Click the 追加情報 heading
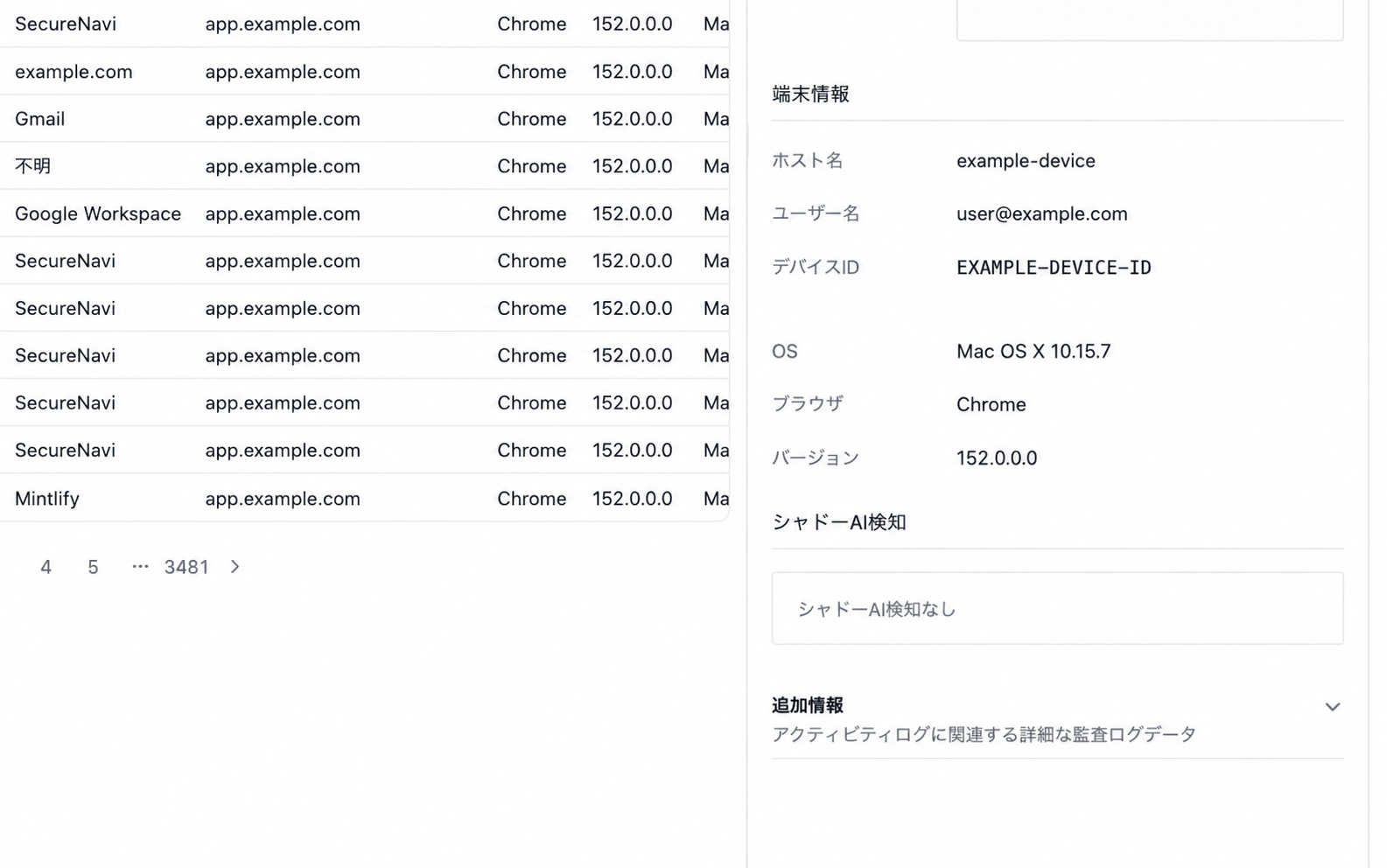The width and height of the screenshot is (1387, 868). coord(807,705)
